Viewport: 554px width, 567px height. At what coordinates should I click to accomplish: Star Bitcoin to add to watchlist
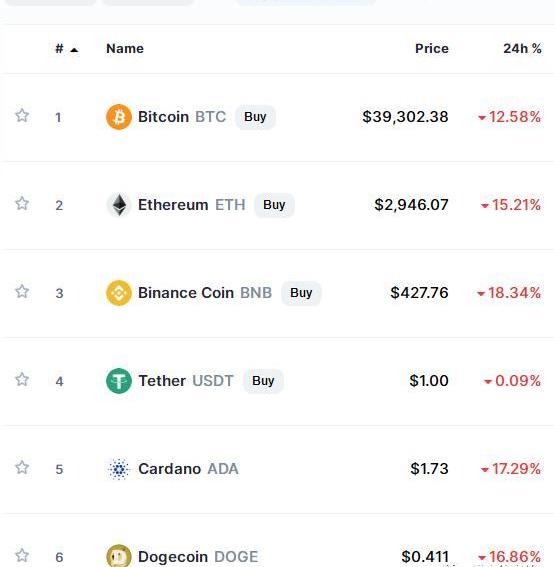22,115
